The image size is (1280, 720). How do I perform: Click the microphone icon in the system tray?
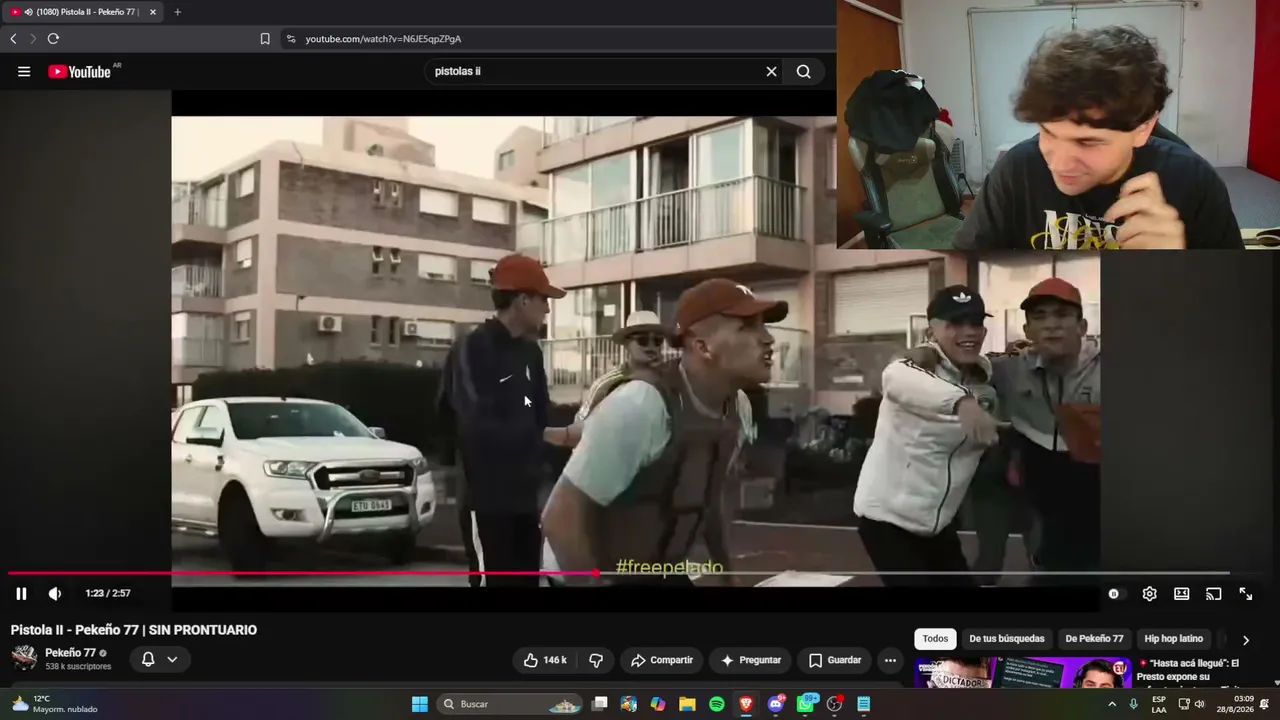(1133, 704)
